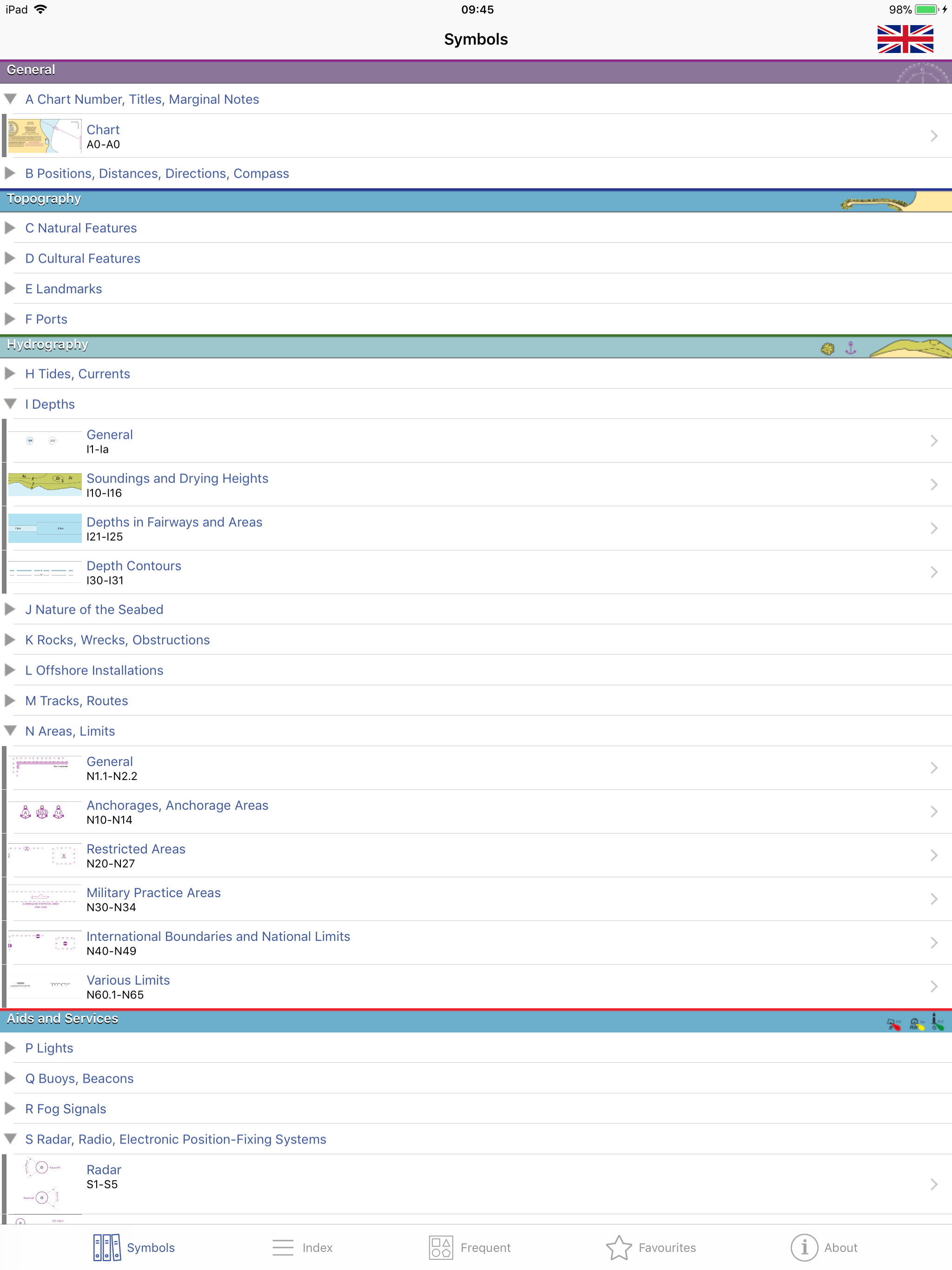Expand the K Rocks, Wrecks, Obstructions triangle
The width and height of the screenshot is (952, 1270).
pyautogui.click(x=10, y=640)
